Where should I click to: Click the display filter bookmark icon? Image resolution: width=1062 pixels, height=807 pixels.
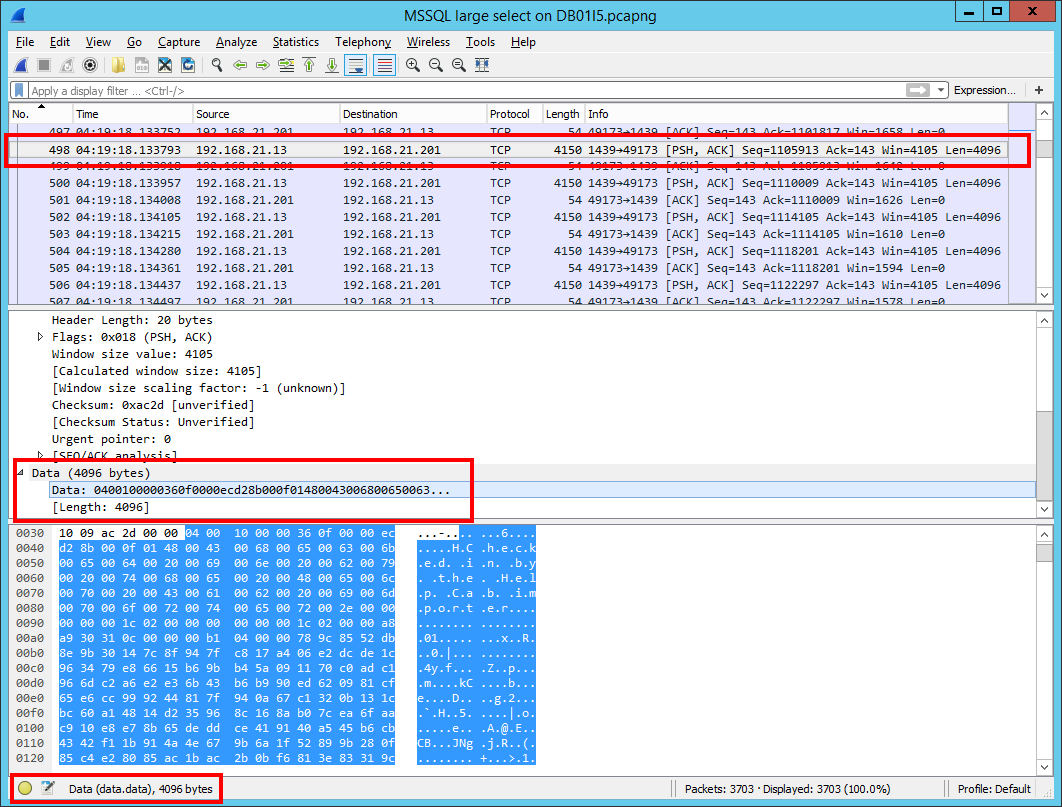pos(19,90)
